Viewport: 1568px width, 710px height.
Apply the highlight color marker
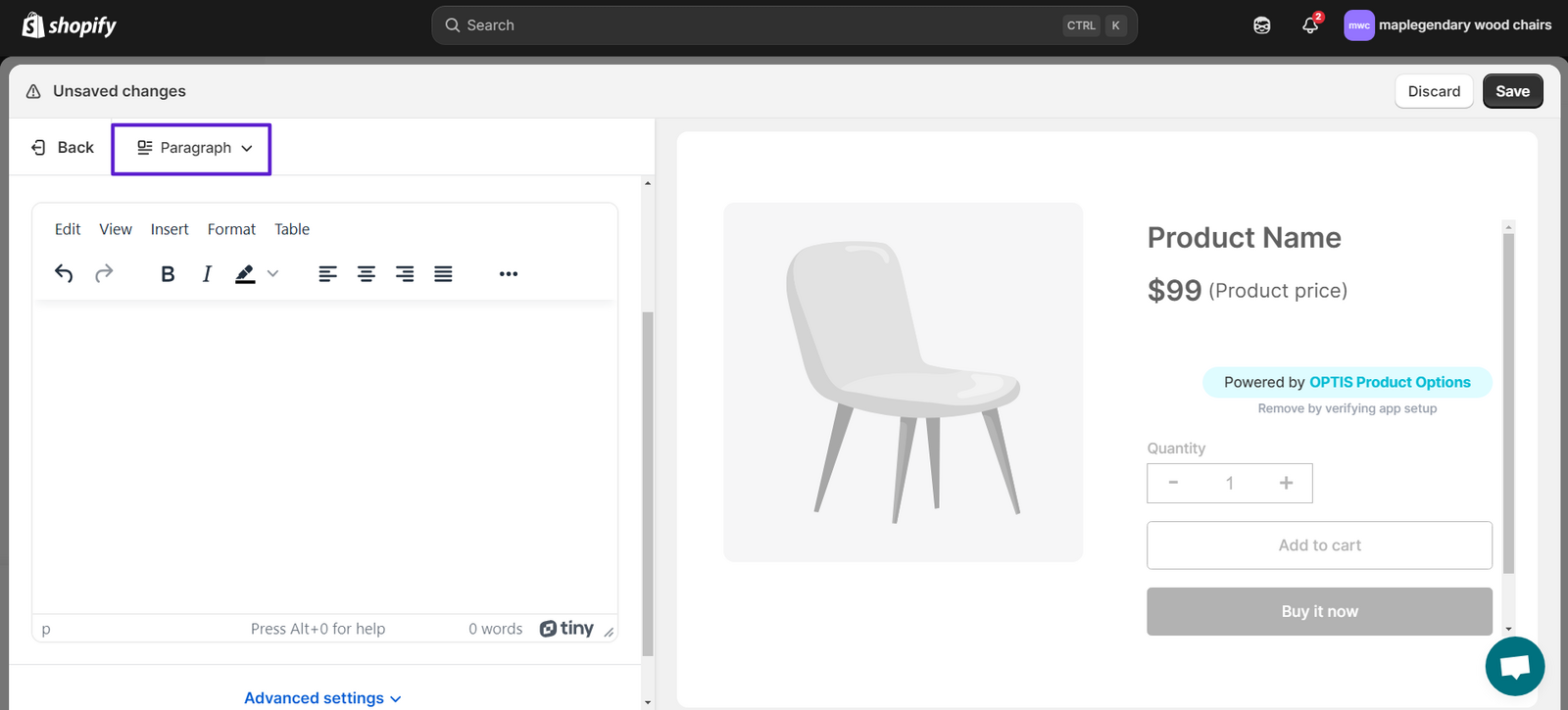[x=245, y=273]
